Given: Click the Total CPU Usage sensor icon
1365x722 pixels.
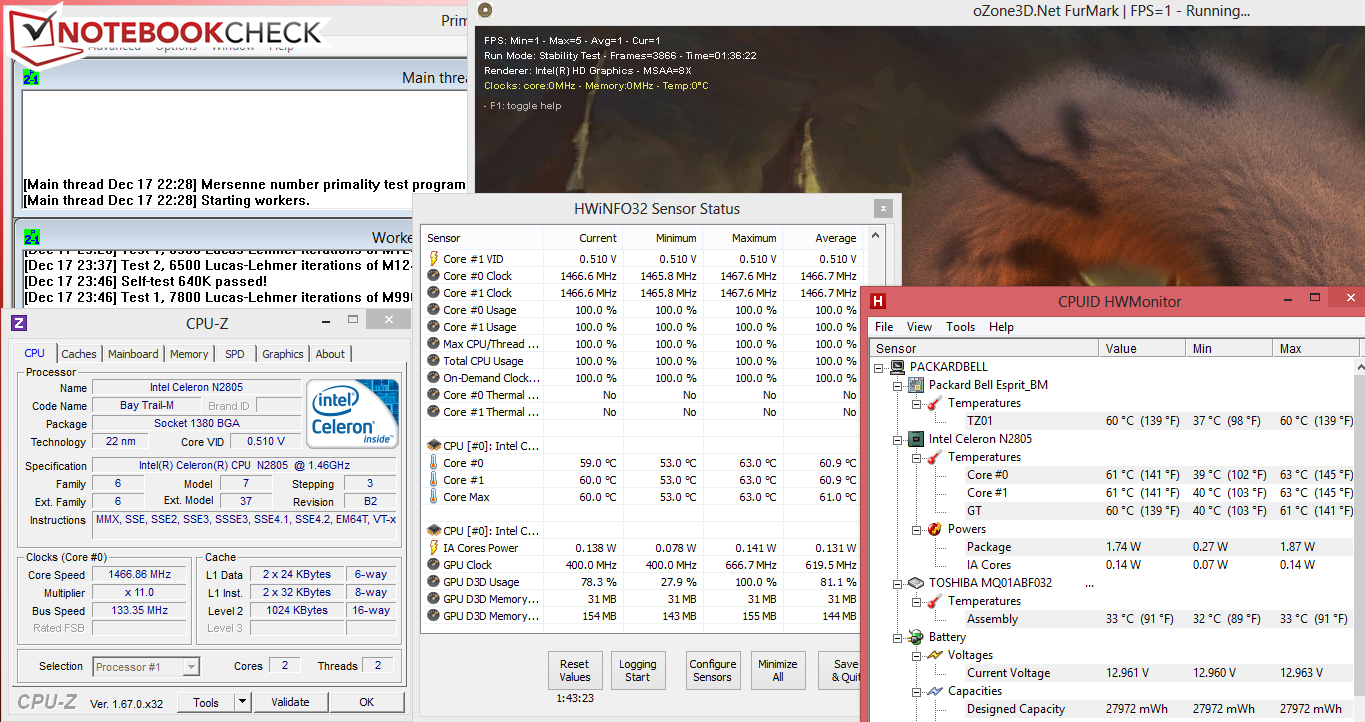Looking at the screenshot, I should click(433, 361).
